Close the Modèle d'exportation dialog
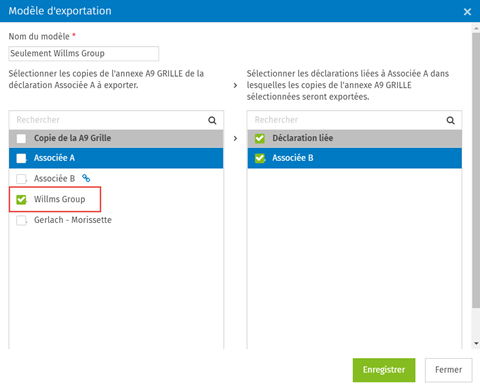 point(467,12)
